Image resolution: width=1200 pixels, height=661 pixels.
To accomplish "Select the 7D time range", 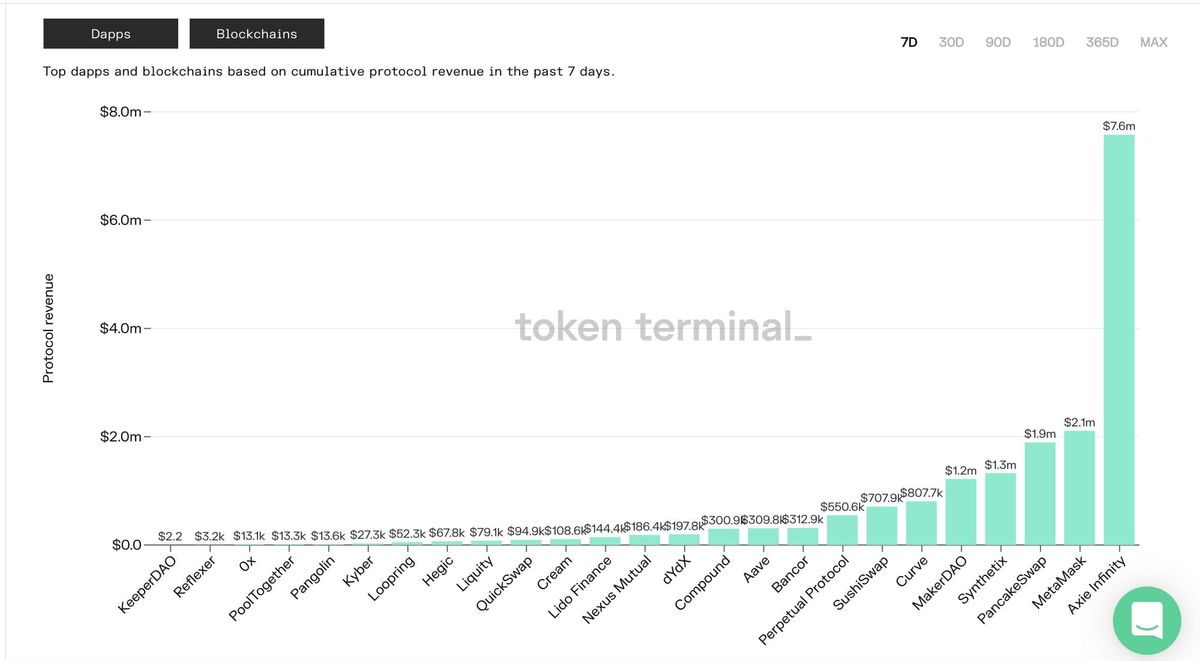I will click(908, 42).
